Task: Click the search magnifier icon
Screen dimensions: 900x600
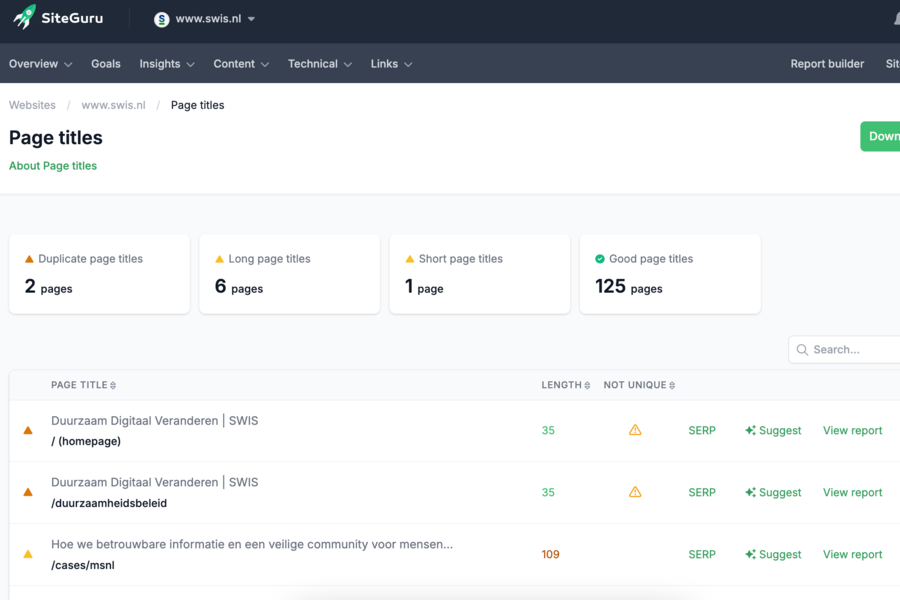Action: tap(802, 350)
